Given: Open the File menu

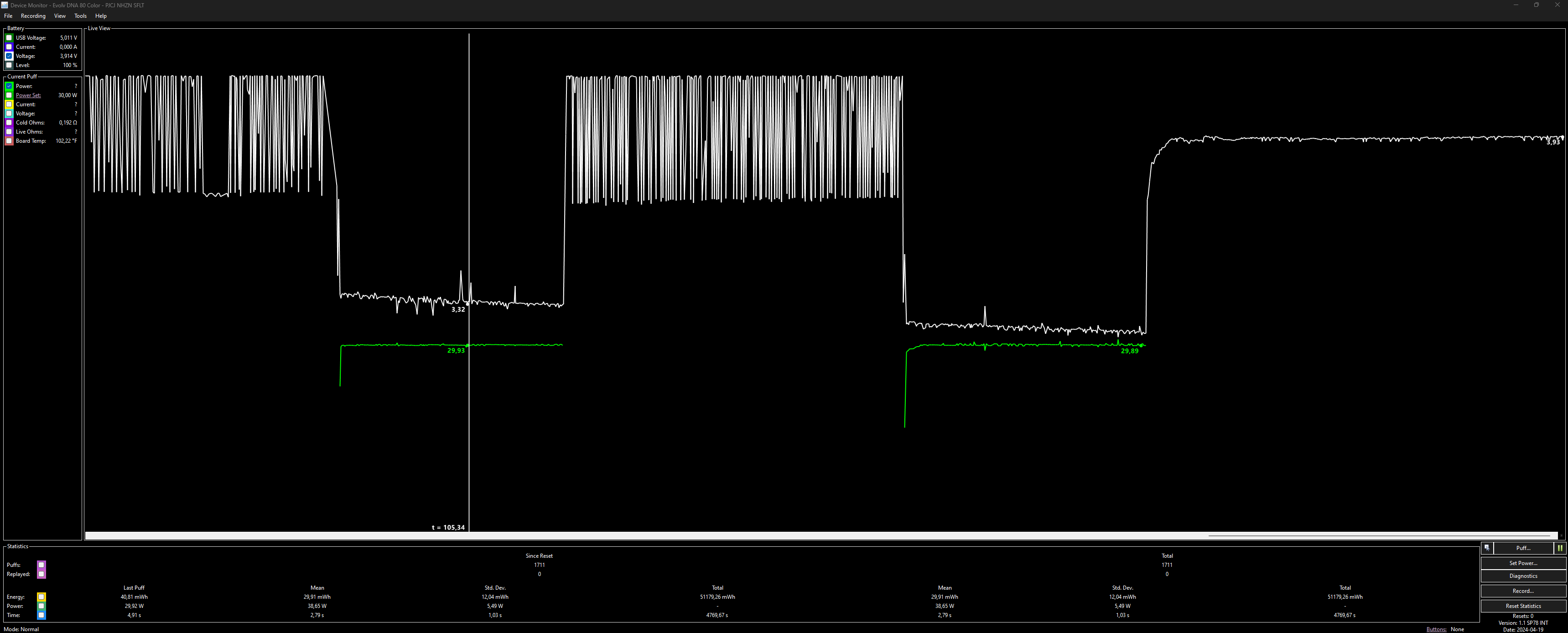Looking at the screenshot, I should 8,16.
